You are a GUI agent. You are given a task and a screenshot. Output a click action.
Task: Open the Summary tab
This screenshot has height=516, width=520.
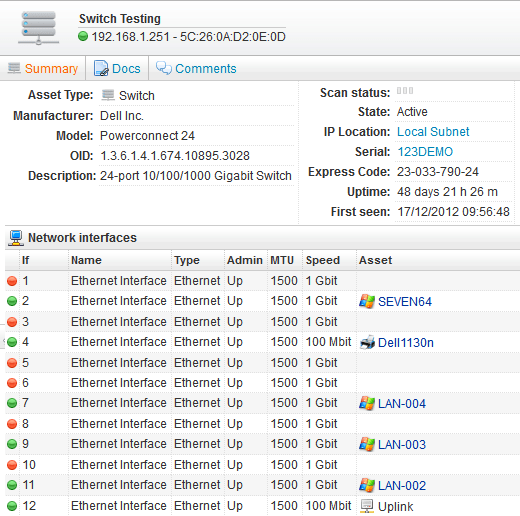[x=43, y=68]
